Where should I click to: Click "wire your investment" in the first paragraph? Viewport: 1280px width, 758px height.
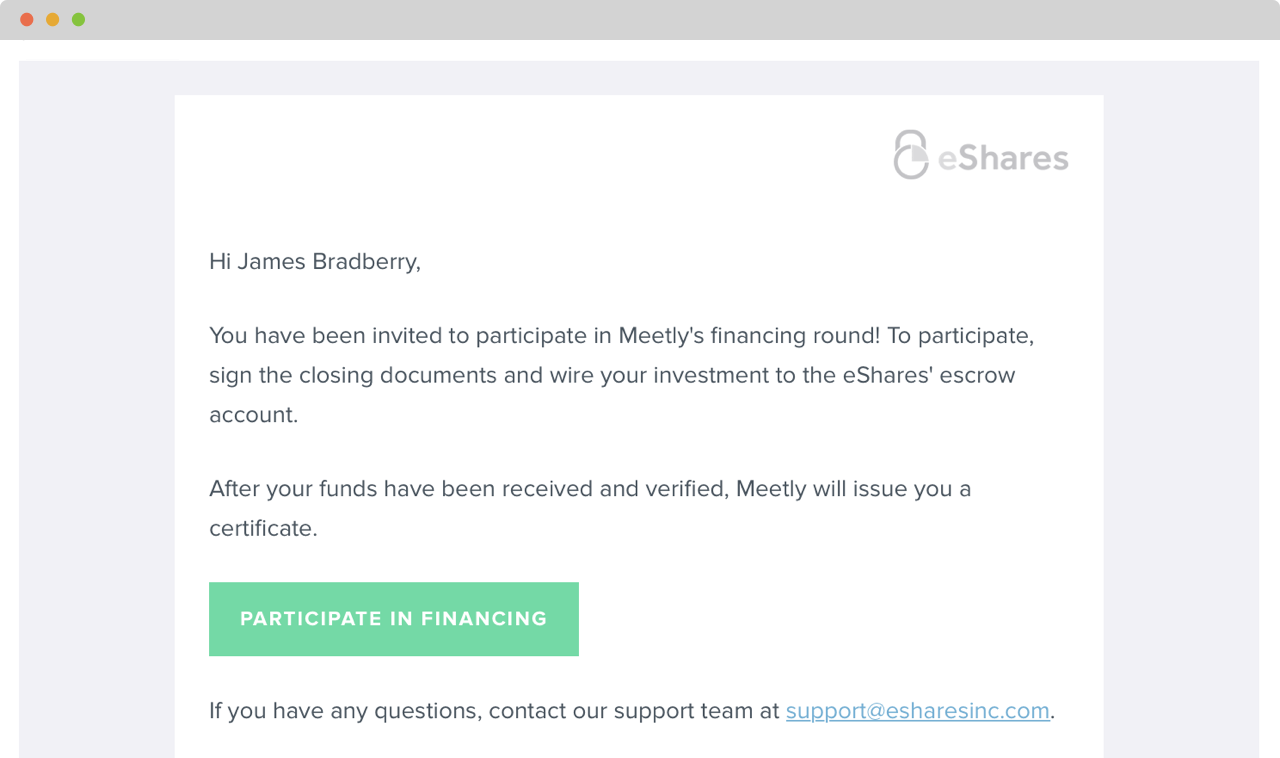pos(660,376)
